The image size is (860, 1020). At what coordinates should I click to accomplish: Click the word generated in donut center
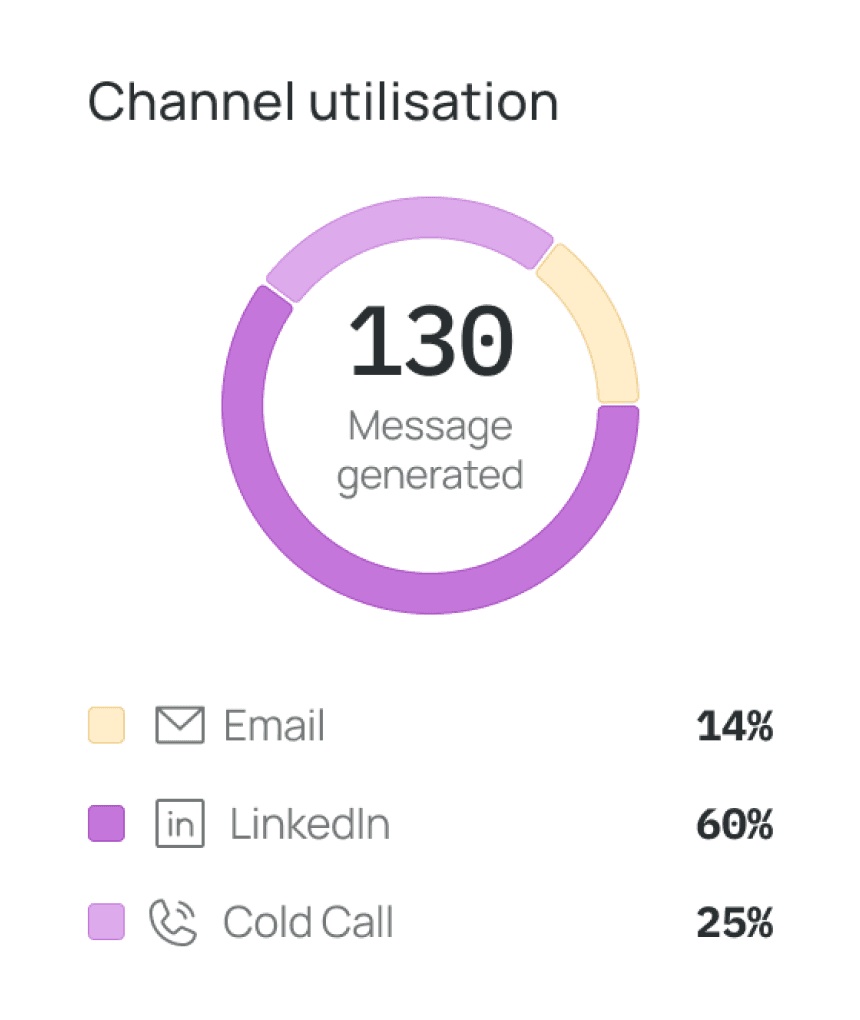[x=430, y=476]
